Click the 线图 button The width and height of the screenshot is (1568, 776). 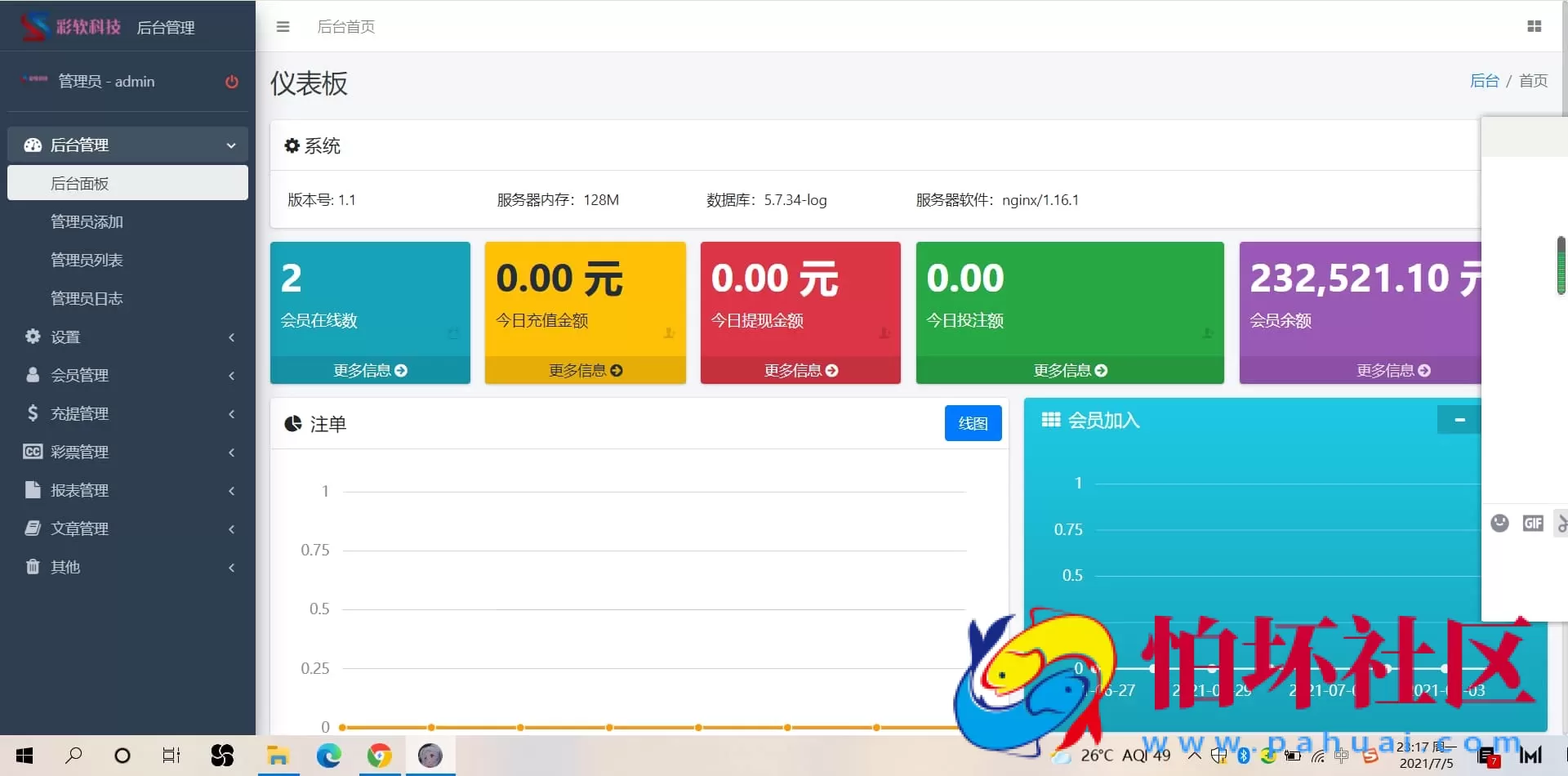point(972,423)
